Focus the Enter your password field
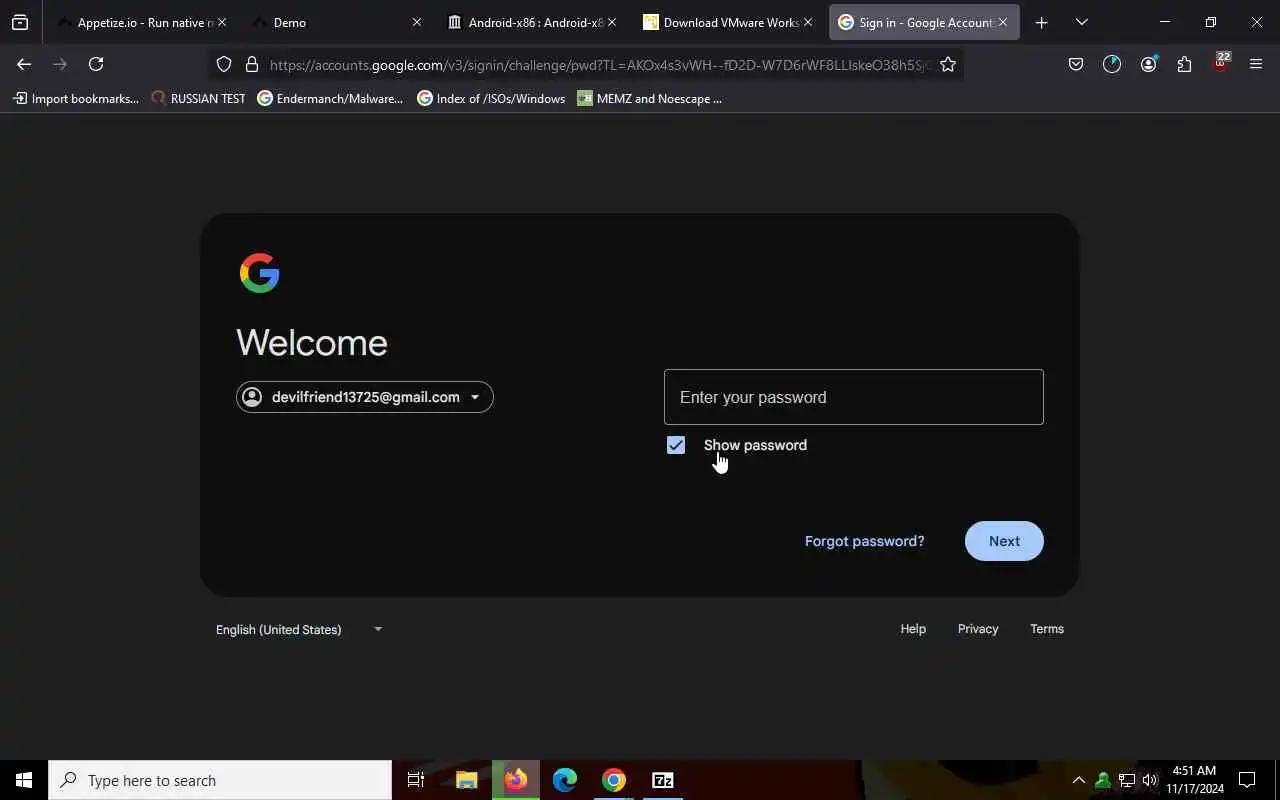 point(854,397)
